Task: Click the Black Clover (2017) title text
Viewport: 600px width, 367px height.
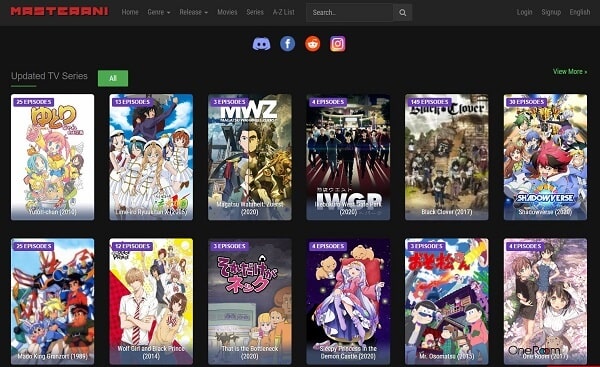Action: point(447,212)
